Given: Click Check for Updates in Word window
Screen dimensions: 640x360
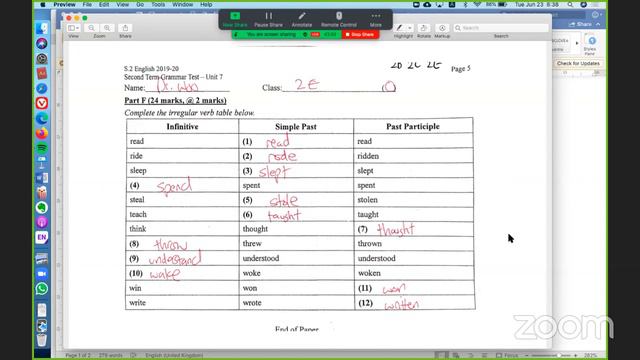Looking at the screenshot, I should click(578, 63).
